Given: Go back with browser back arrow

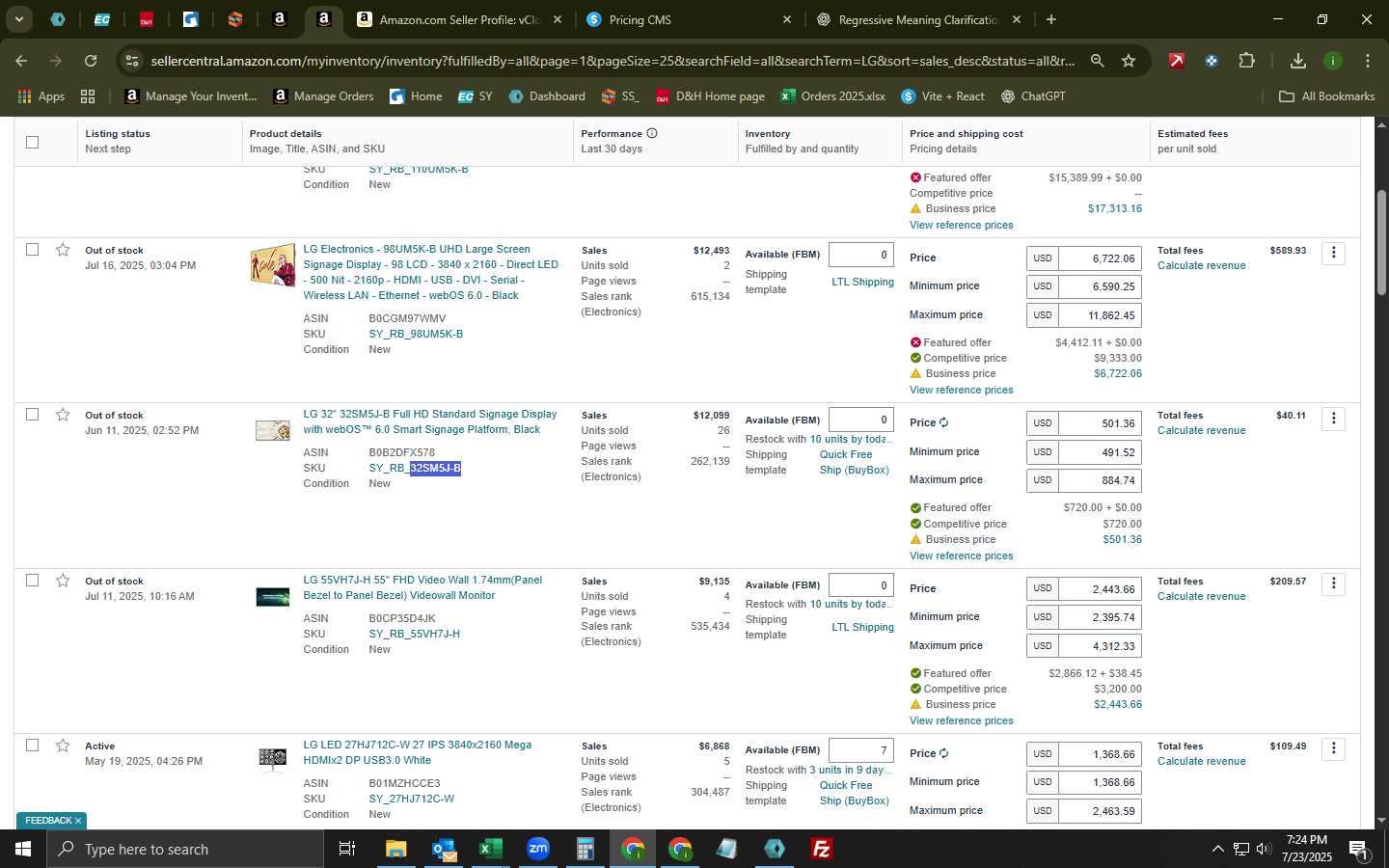Looking at the screenshot, I should point(21,61).
